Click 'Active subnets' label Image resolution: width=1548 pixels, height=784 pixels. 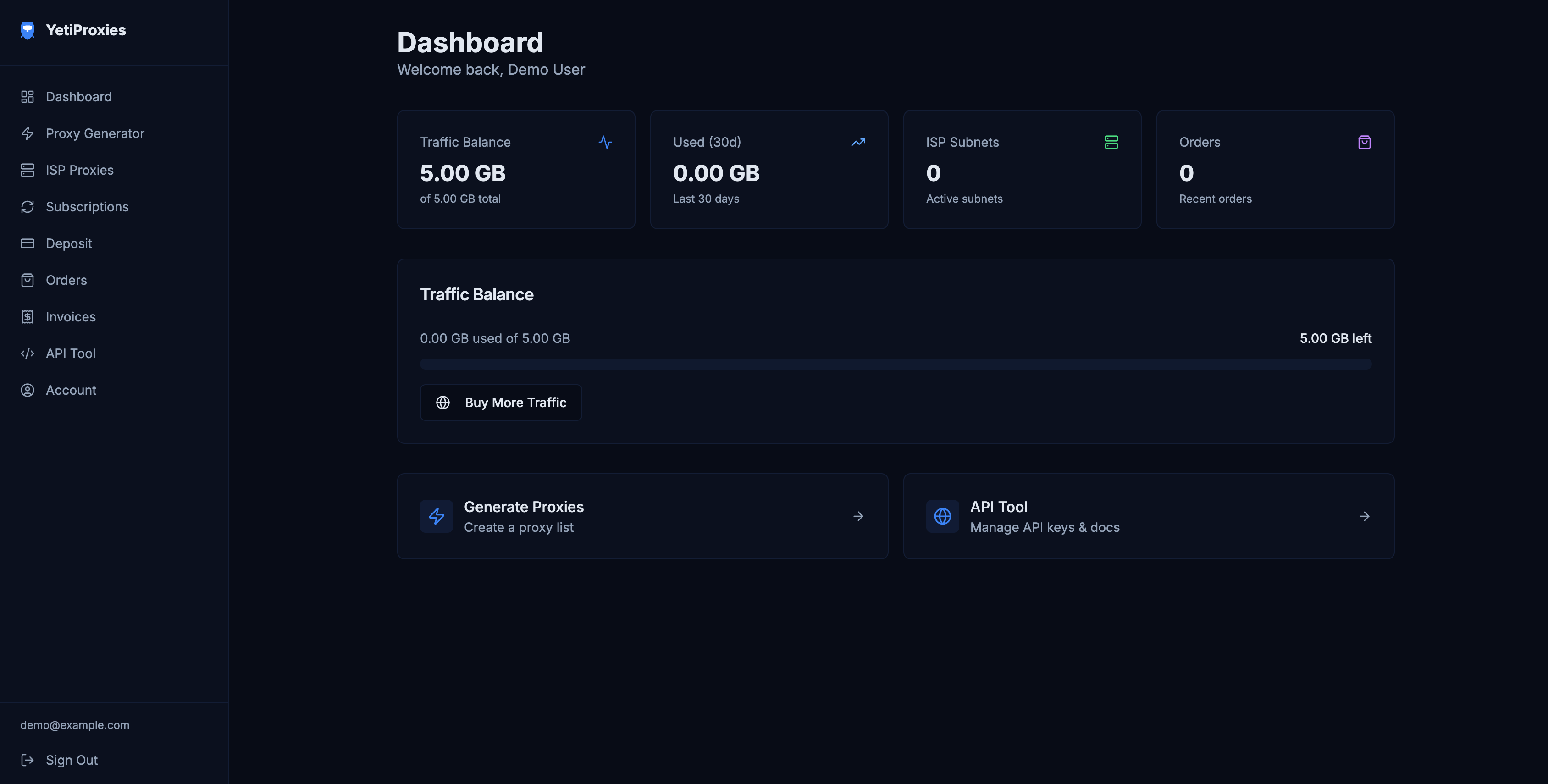pos(964,199)
